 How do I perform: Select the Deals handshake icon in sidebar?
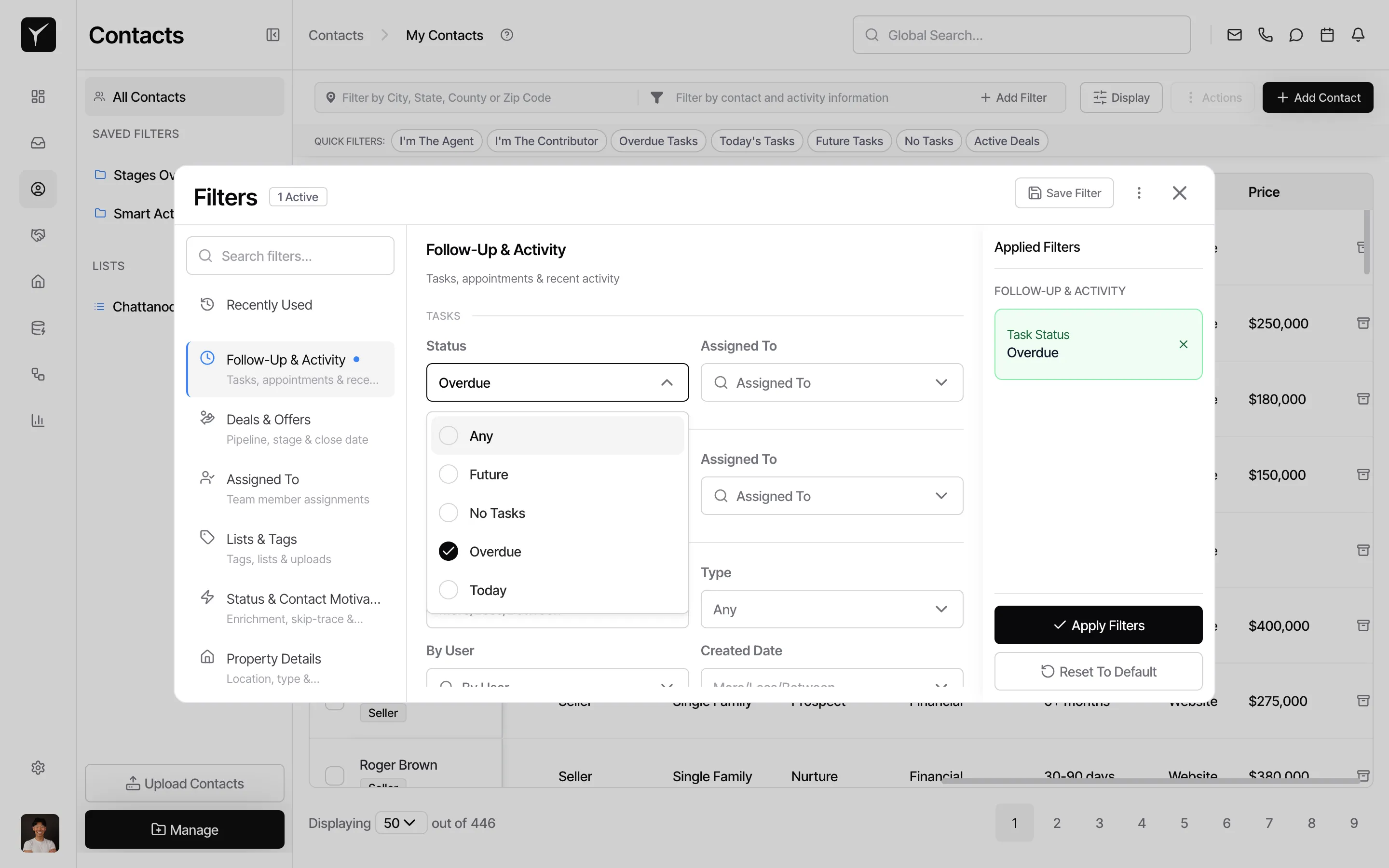pyautogui.click(x=38, y=234)
